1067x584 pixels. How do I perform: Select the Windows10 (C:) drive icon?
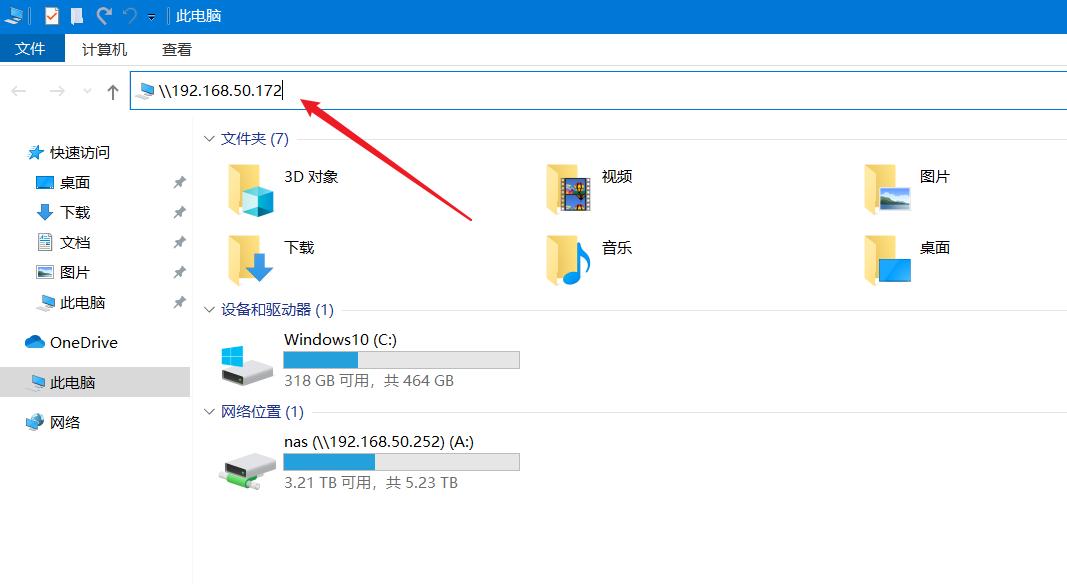[246, 365]
